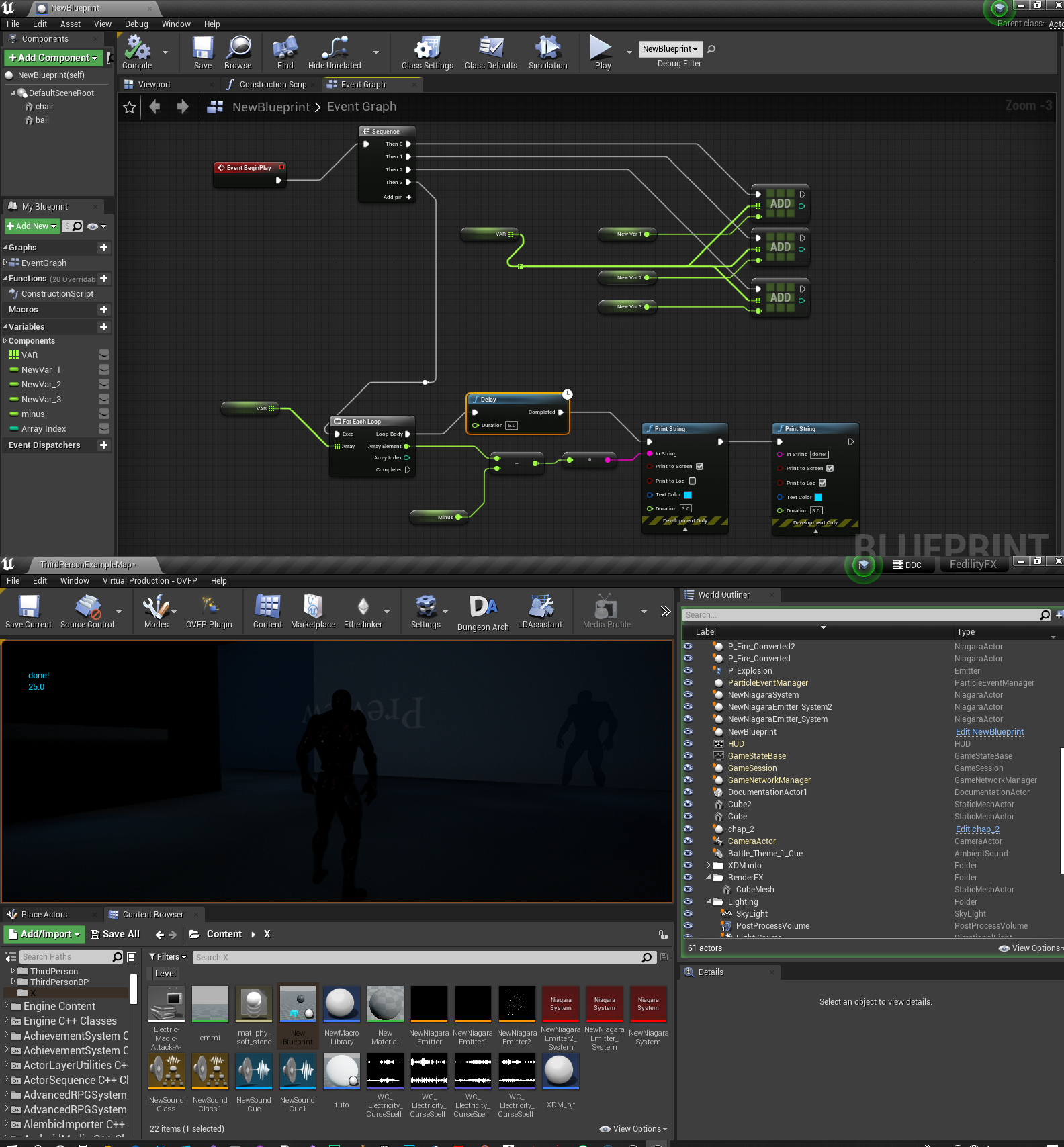Compile the NewBlueprint
Image resolution: width=1064 pixels, height=1147 pixels.
(x=137, y=52)
